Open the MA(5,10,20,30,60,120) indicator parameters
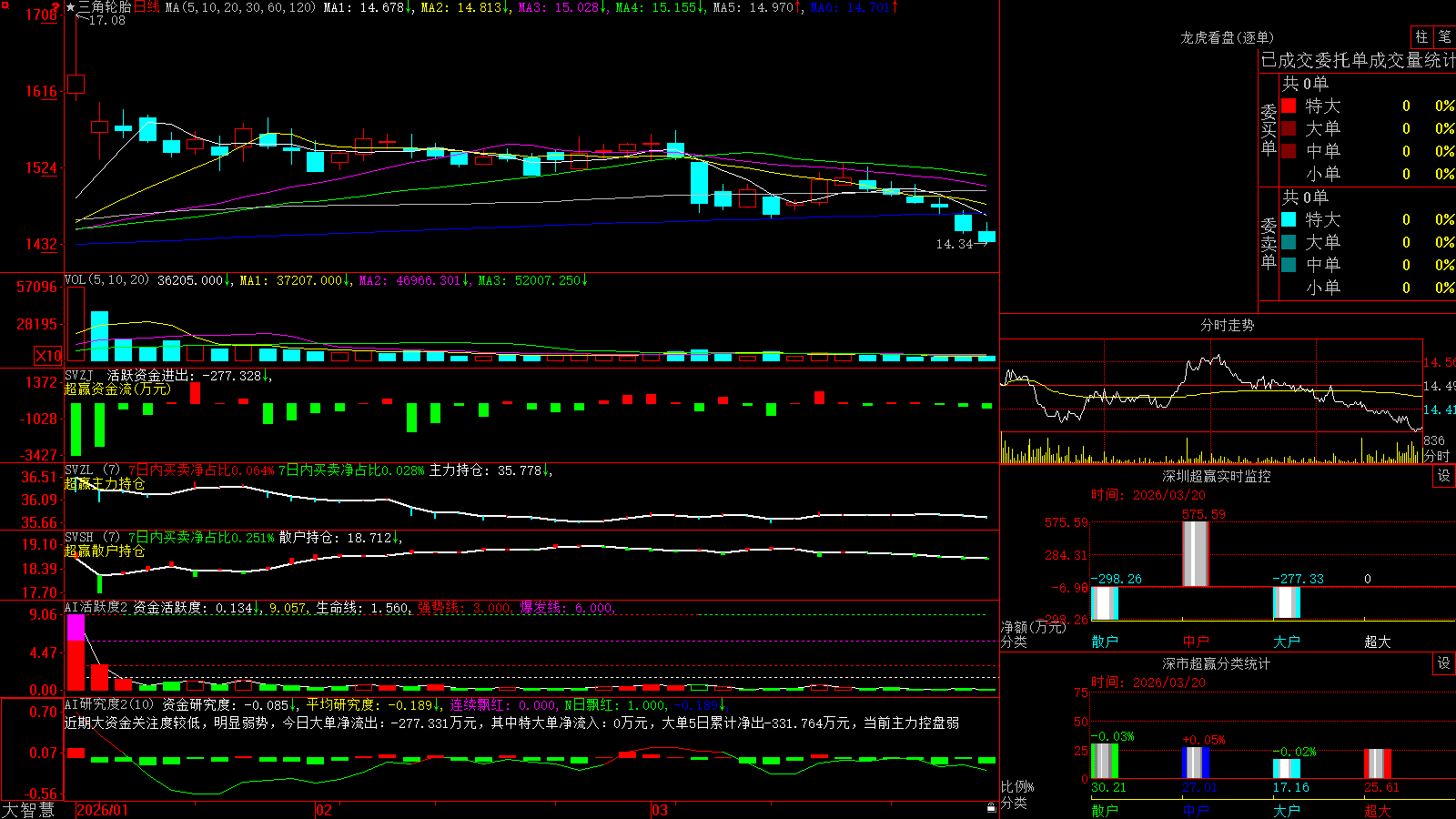The image size is (1456, 819). tap(240, 7)
